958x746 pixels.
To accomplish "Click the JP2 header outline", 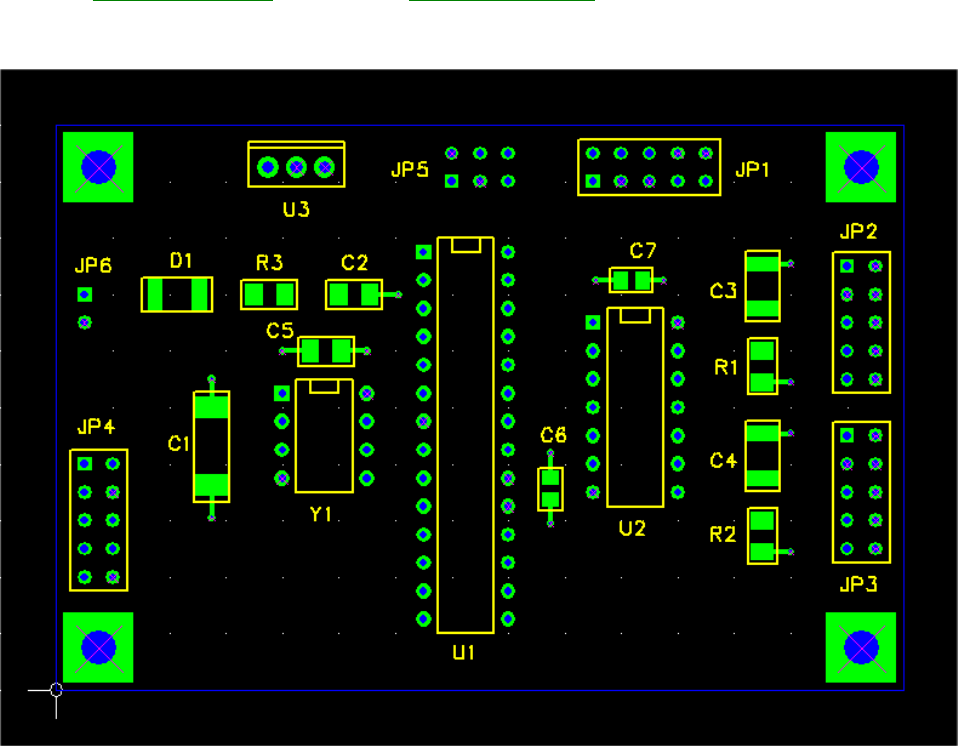I will (x=861, y=323).
